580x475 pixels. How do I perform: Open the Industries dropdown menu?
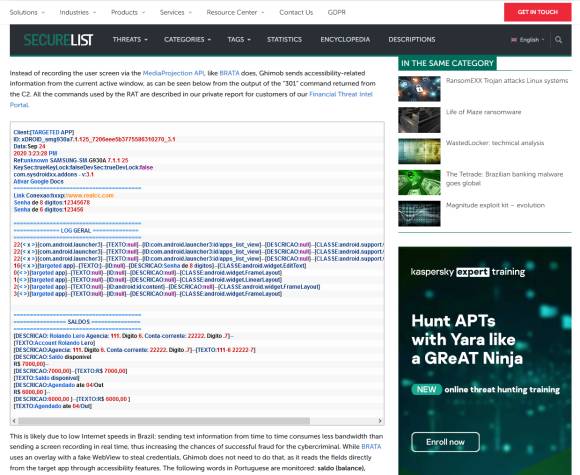(x=78, y=12)
